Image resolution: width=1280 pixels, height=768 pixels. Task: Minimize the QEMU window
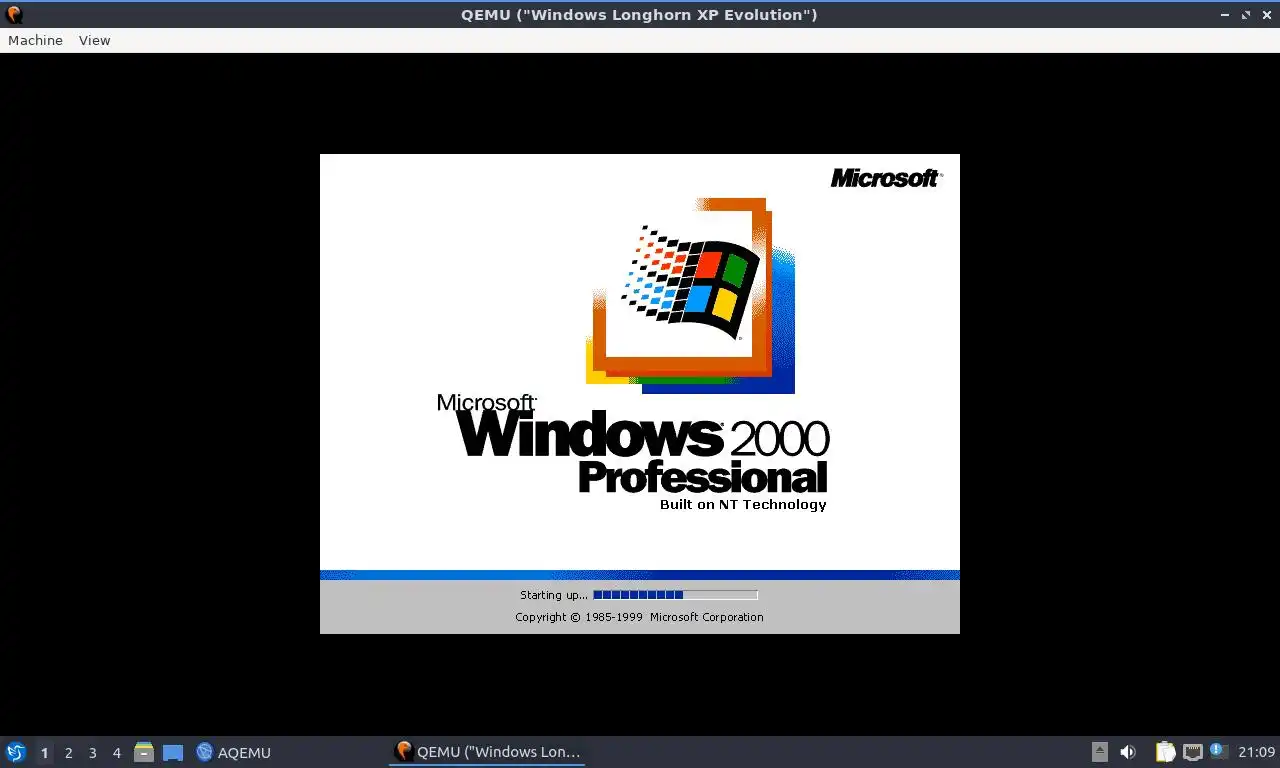(1225, 15)
